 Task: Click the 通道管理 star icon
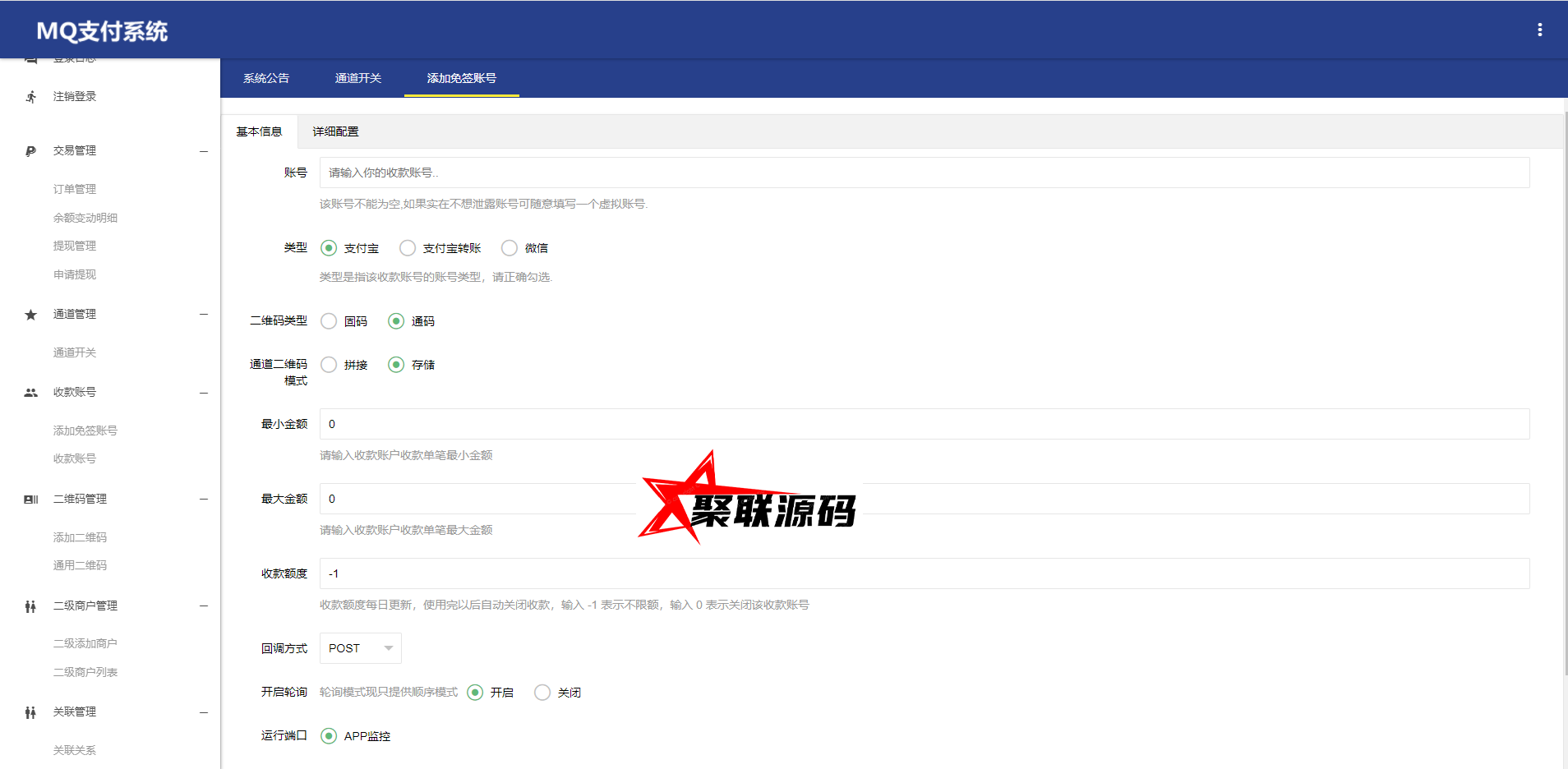point(30,315)
